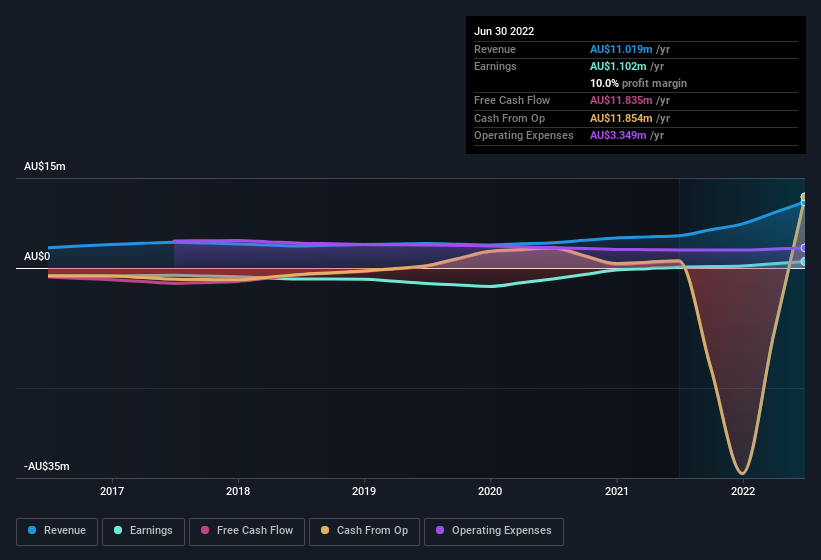
Task: Select the 2017 x-axis label
Action: point(112,491)
